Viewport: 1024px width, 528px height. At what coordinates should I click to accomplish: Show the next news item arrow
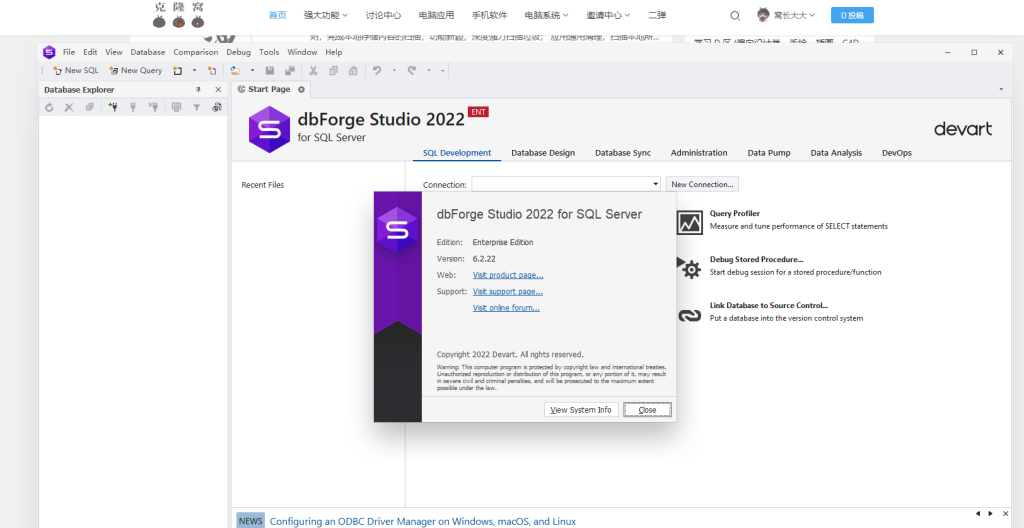991,514
